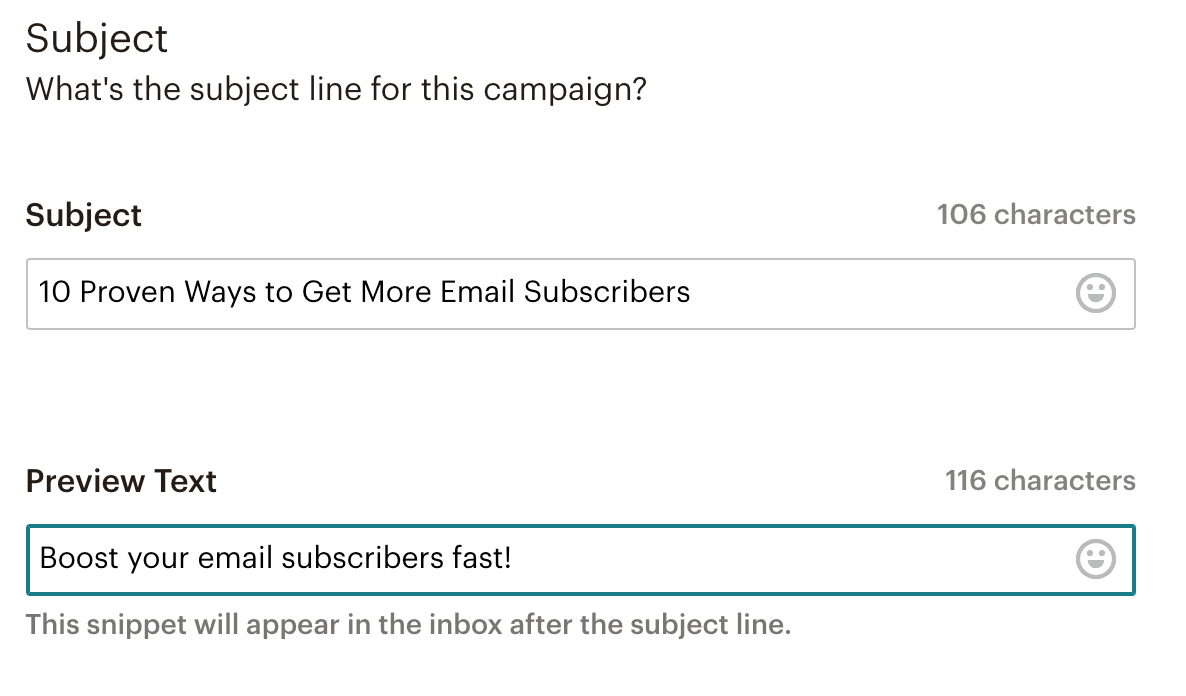
Task: Open the emoji picker for the Subject field
Action: (1095, 294)
